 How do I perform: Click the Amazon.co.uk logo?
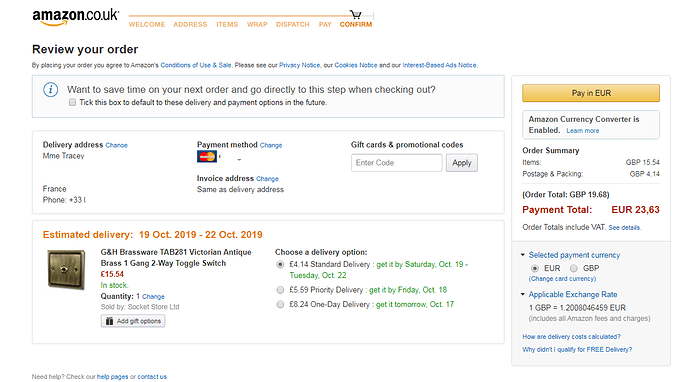(x=75, y=17)
